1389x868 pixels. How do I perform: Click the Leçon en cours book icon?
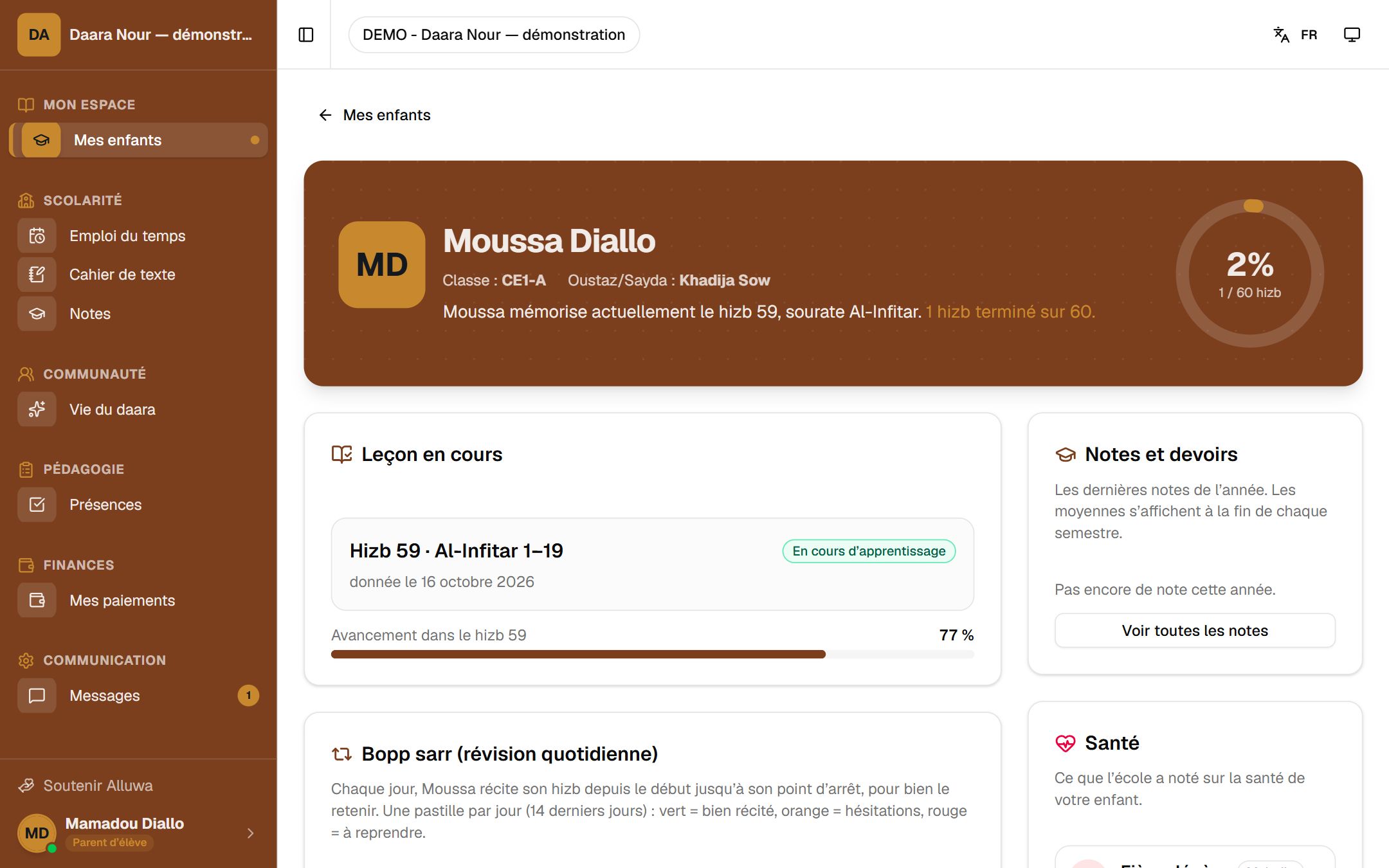point(341,455)
